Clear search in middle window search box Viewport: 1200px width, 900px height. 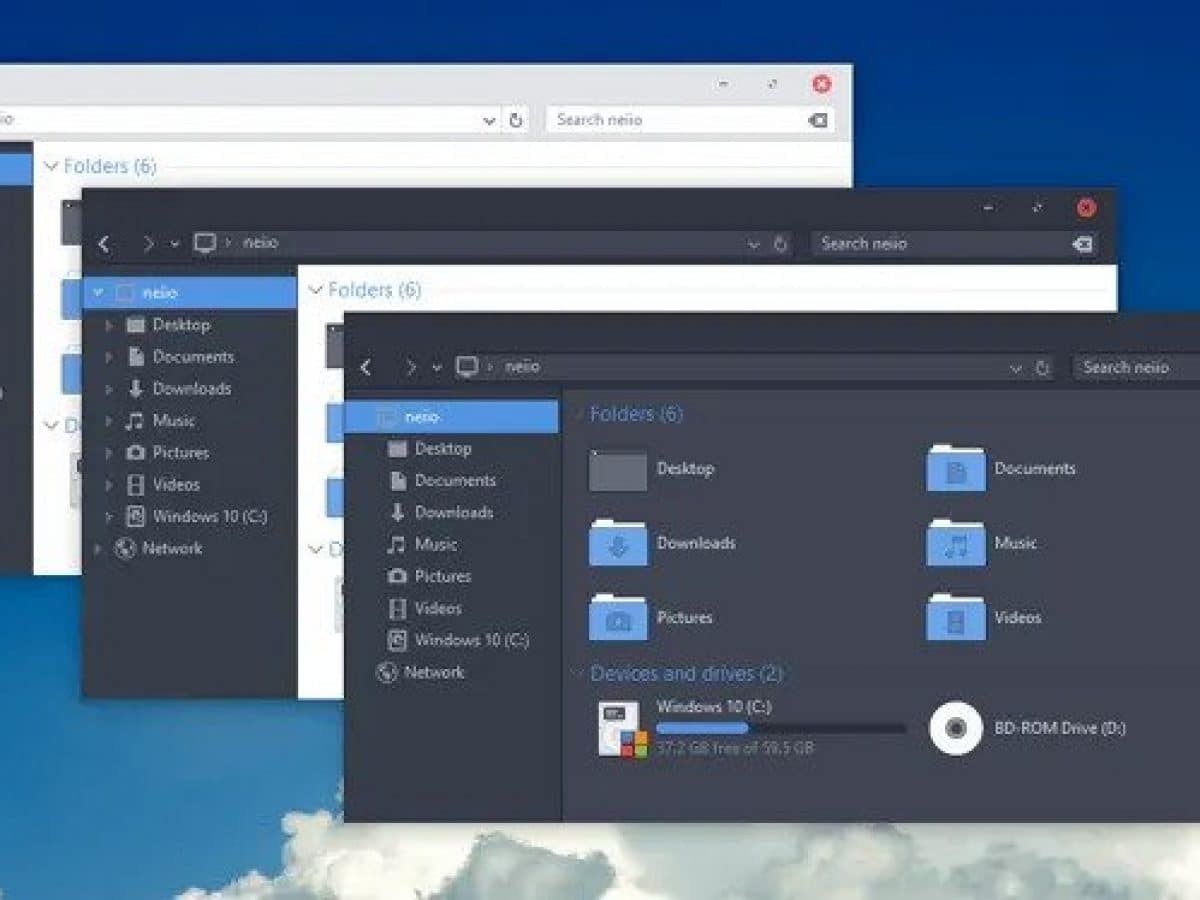[1082, 244]
